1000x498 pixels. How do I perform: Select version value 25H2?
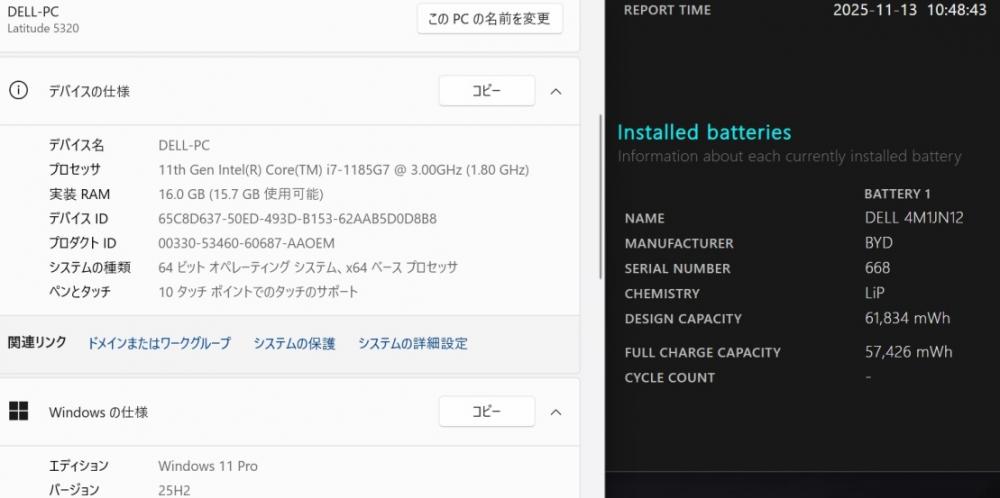click(x=174, y=490)
